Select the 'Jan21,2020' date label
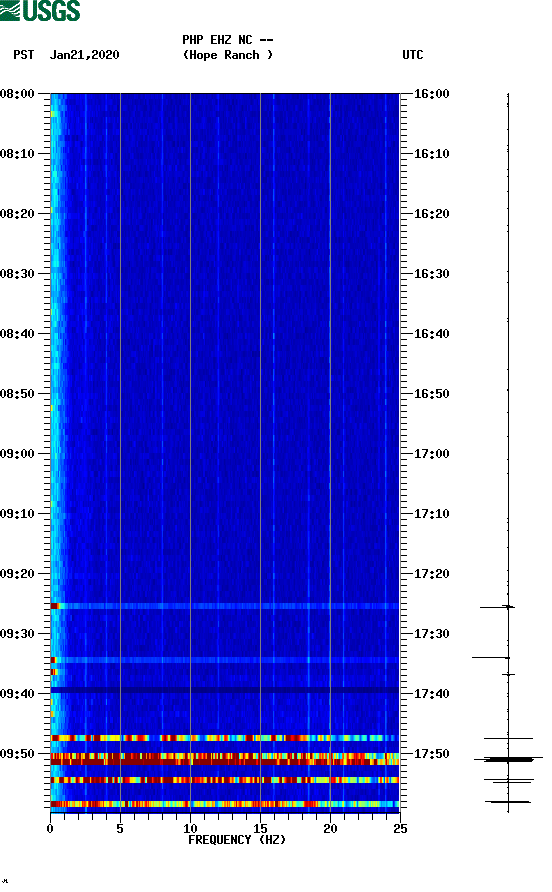 coord(85,55)
